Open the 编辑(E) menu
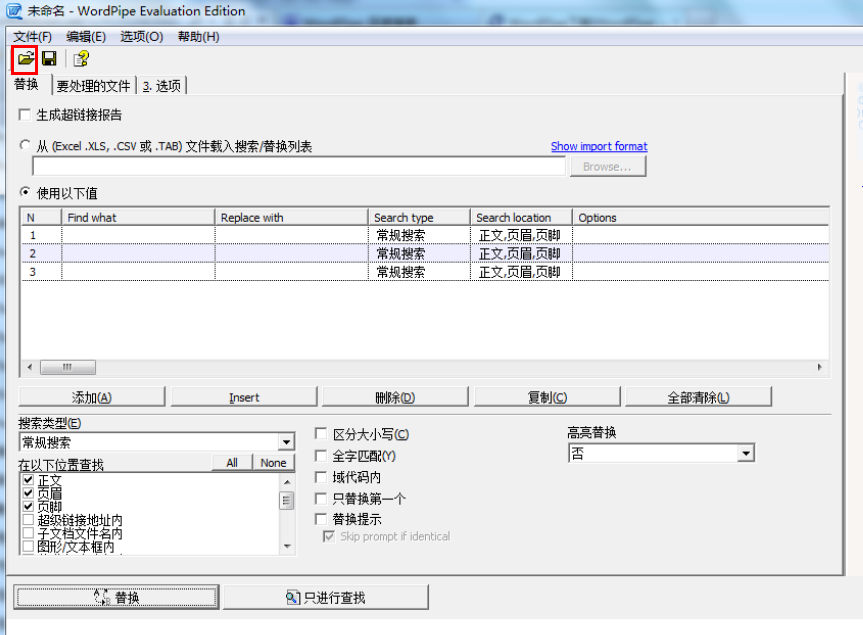 (86, 37)
